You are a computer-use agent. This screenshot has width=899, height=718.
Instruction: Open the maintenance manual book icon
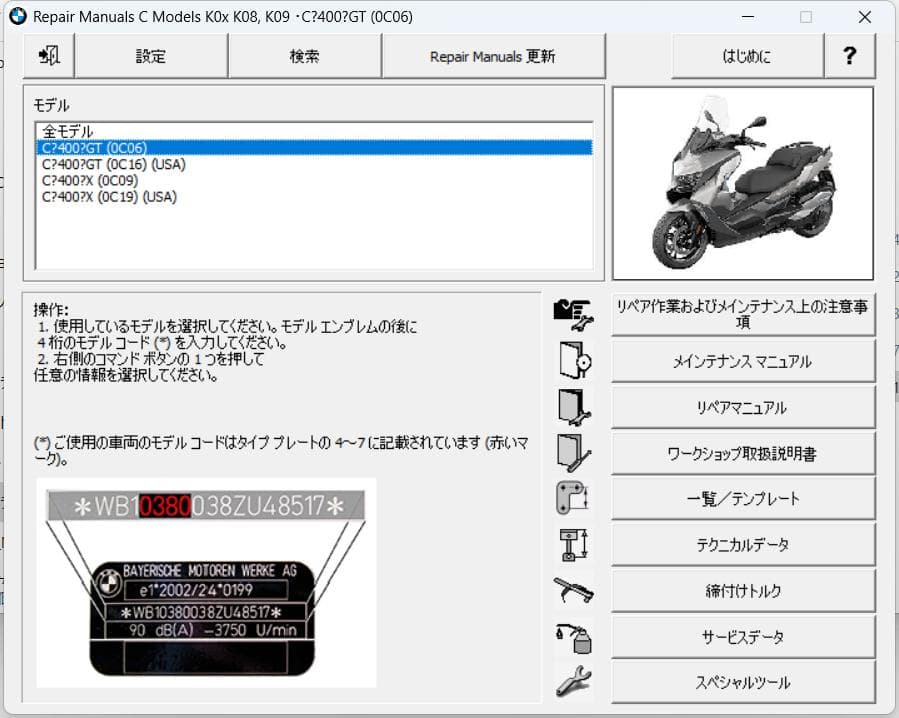(x=573, y=360)
